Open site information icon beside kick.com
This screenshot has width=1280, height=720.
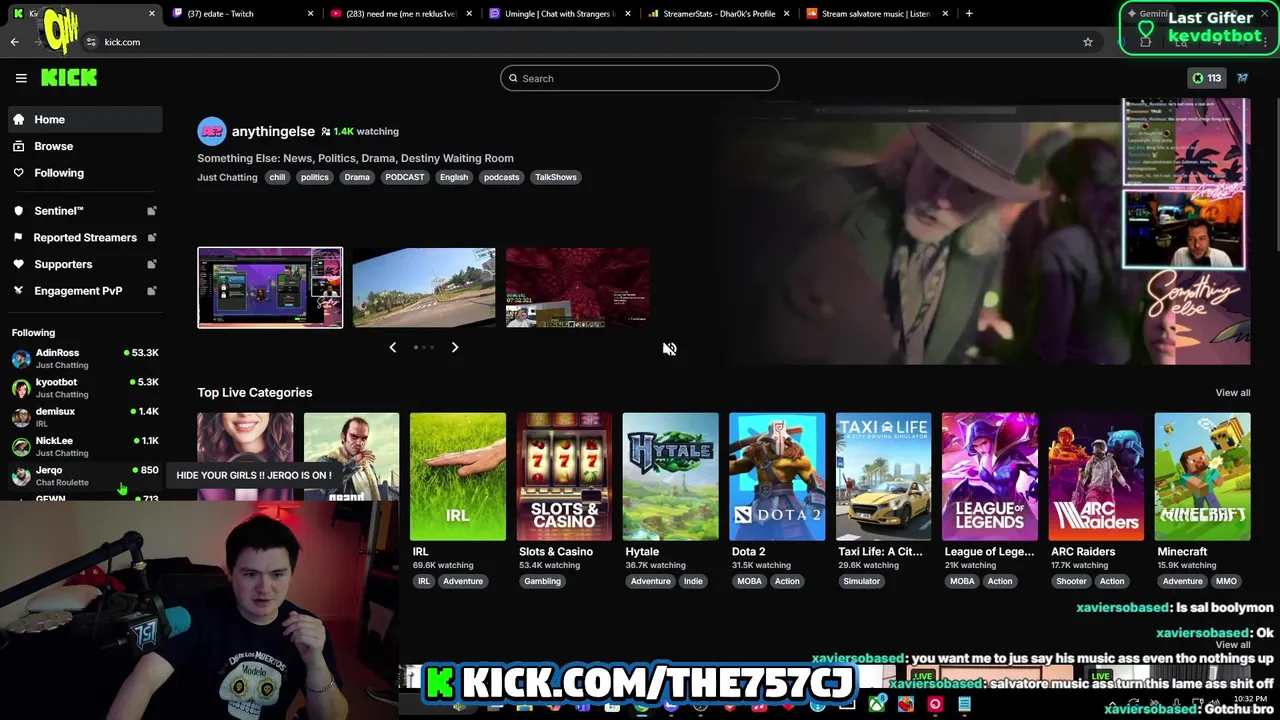[91, 42]
